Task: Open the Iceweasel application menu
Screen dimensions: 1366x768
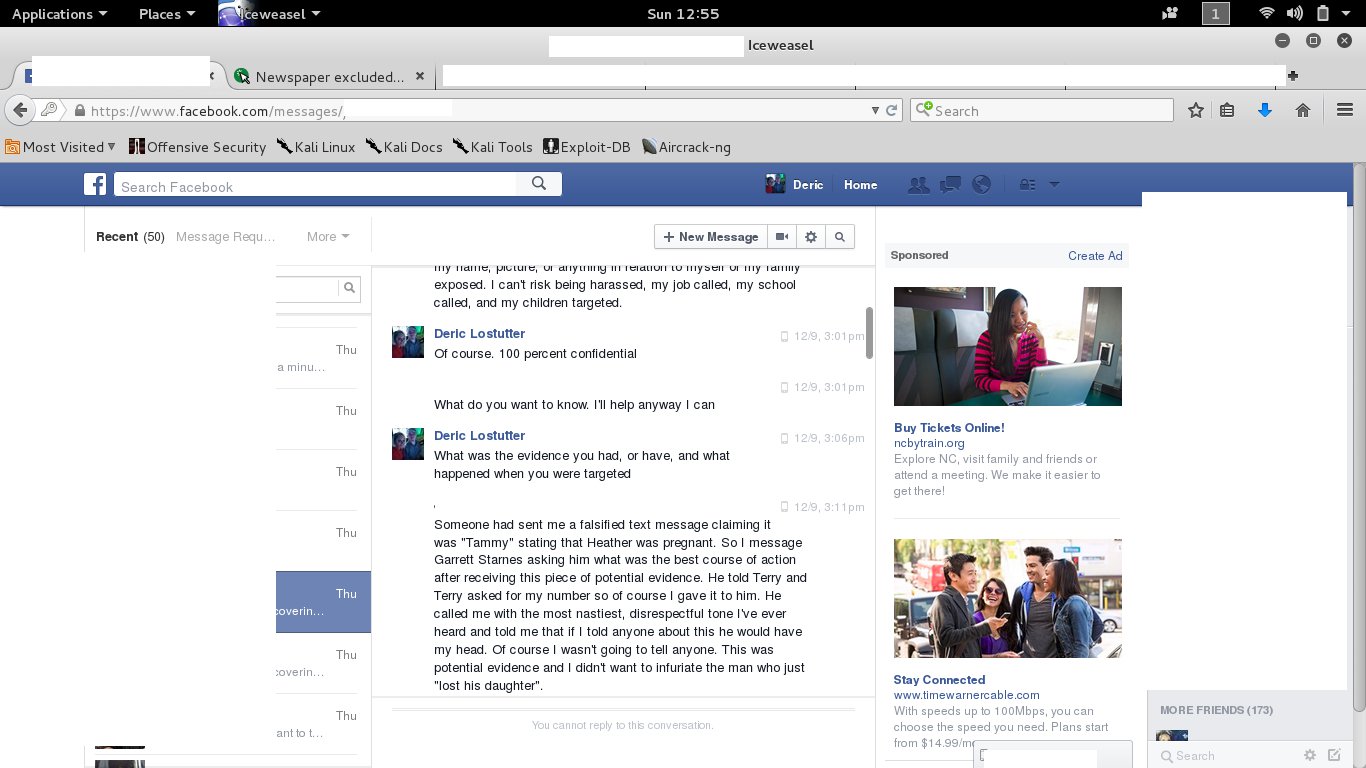Action: point(271,14)
